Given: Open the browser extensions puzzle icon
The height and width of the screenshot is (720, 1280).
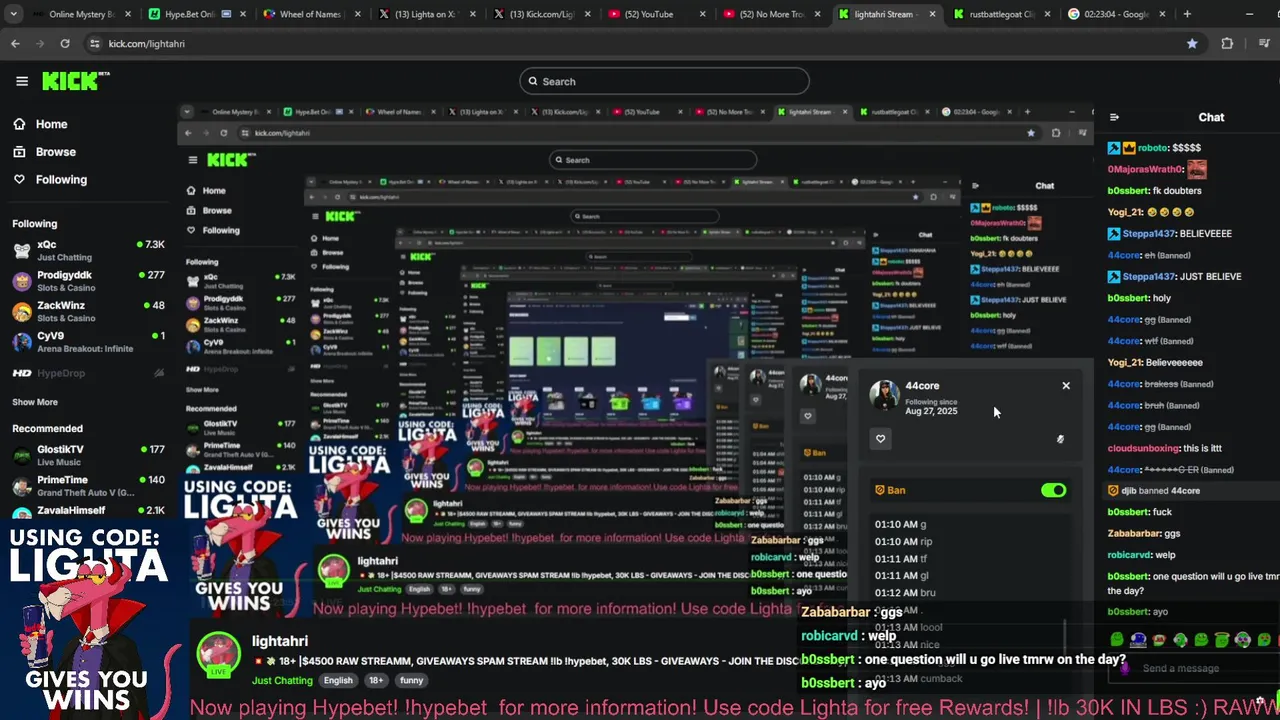Looking at the screenshot, I should pyautogui.click(x=1227, y=44).
